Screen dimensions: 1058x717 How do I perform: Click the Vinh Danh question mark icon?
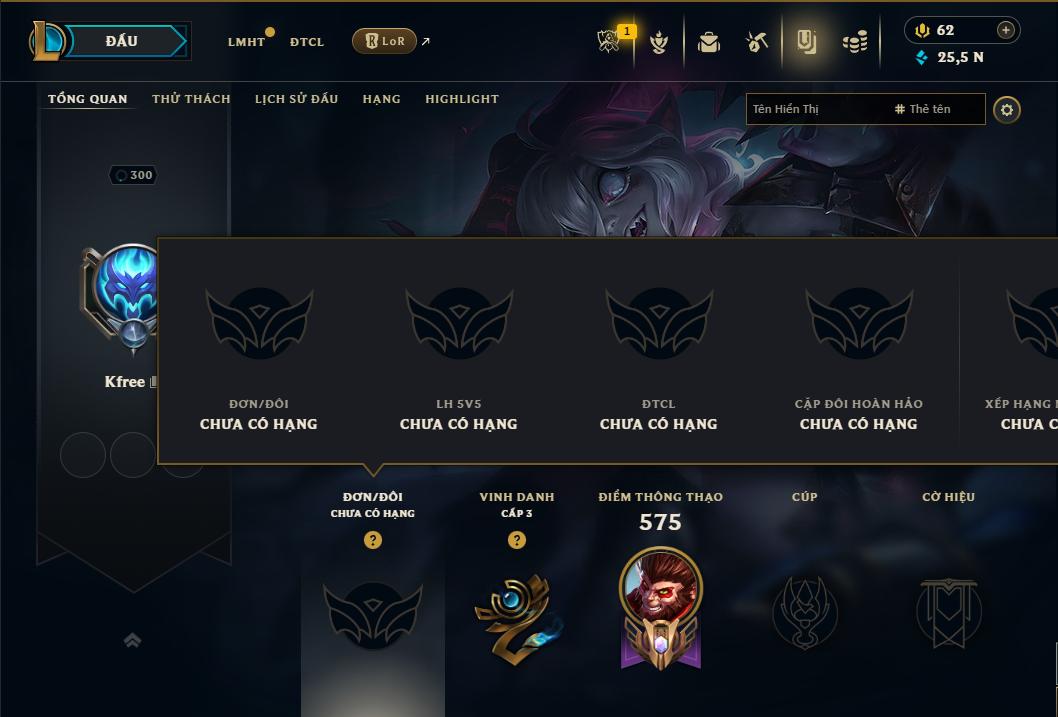517,540
